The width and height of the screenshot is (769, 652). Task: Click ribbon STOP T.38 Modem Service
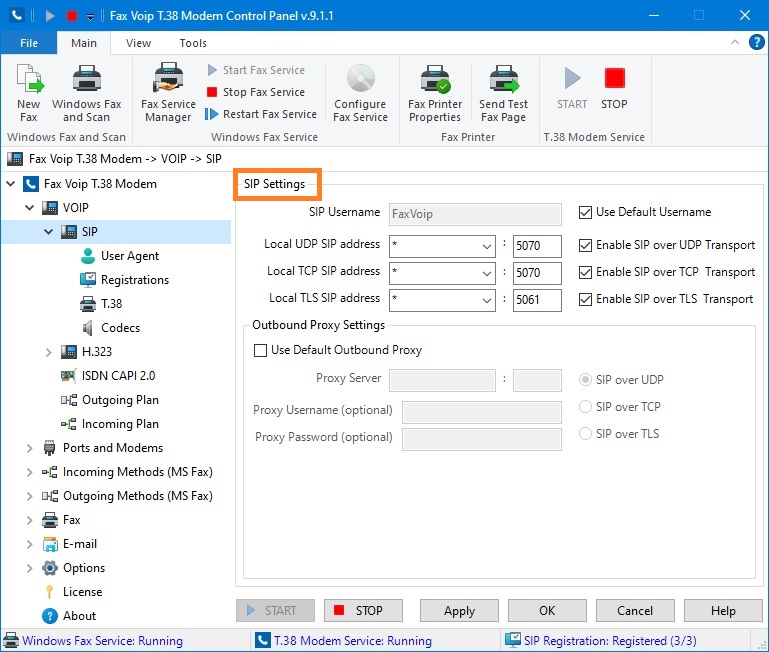(x=614, y=88)
